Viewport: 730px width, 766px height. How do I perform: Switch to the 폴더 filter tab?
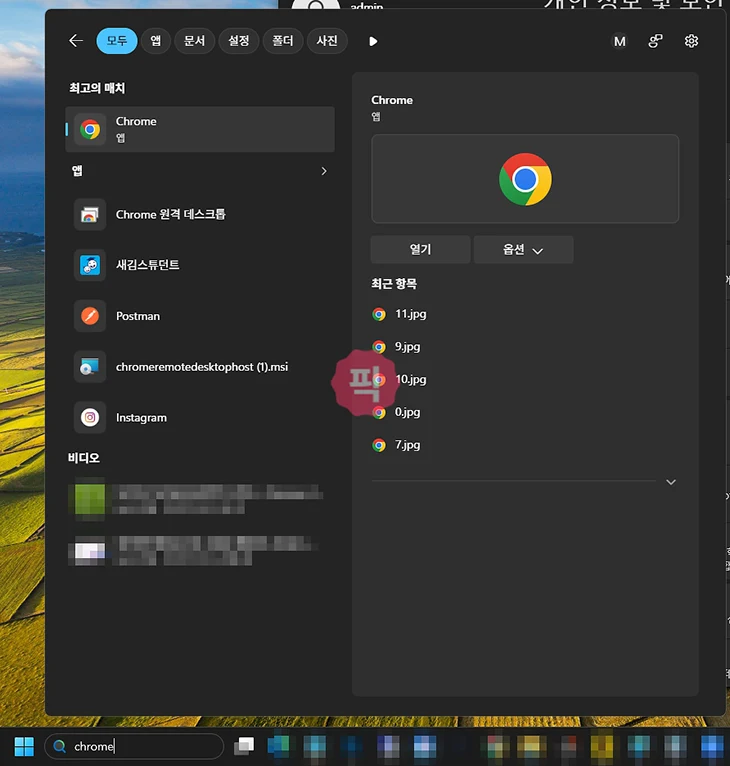(282, 41)
